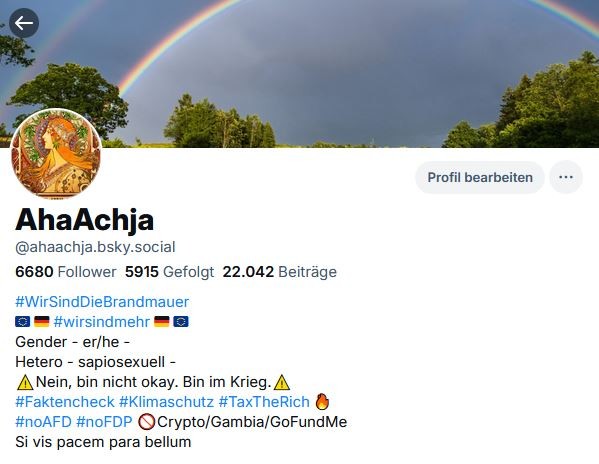
Task: Open the 5915 Gefolgt list
Action: coord(170,272)
